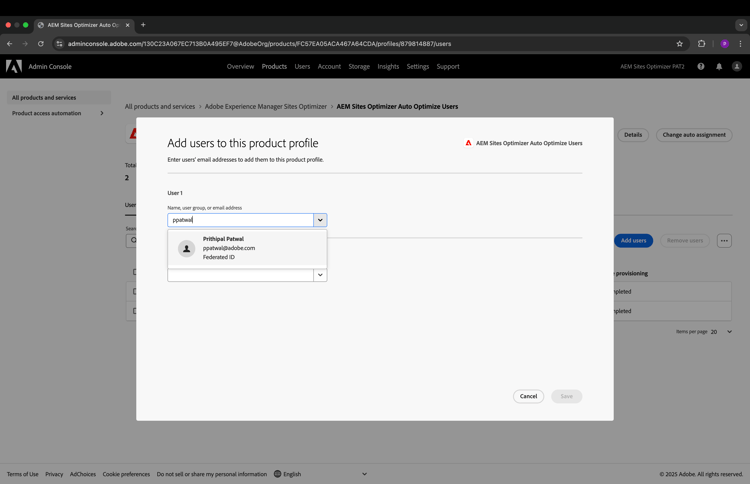Image resolution: width=750 pixels, height=484 pixels.
Task: Open the Account menu item
Action: pos(329,66)
